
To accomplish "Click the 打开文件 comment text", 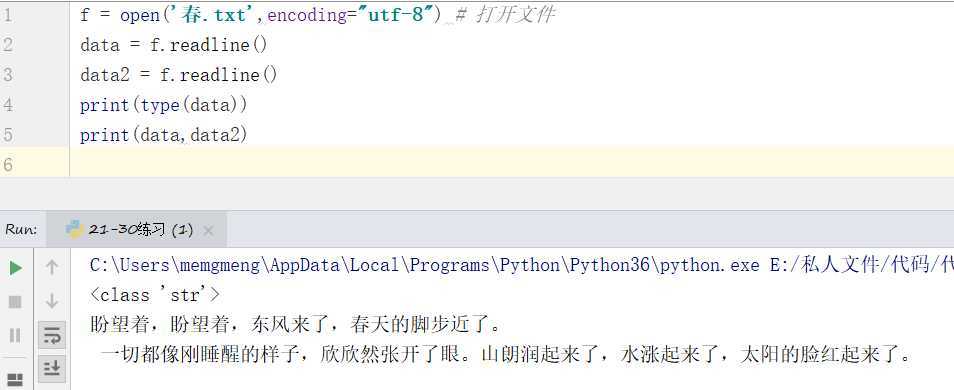I will [515, 15].
